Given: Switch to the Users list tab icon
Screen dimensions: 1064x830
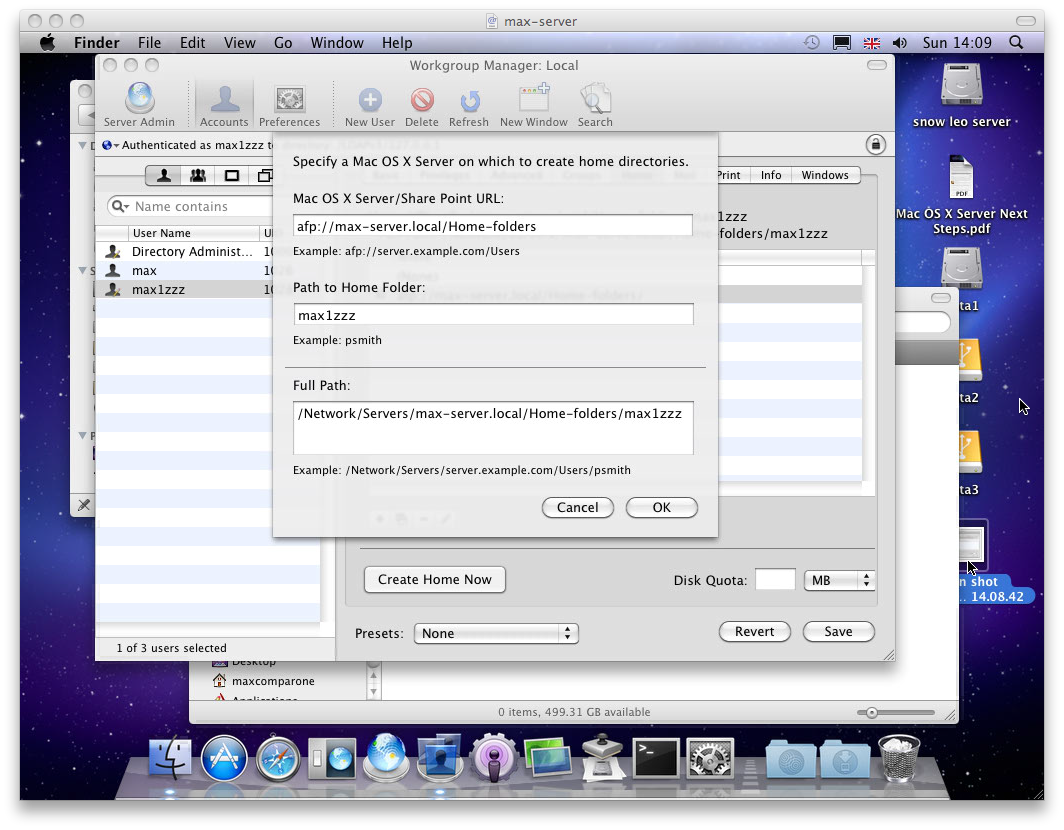Looking at the screenshot, I should pyautogui.click(x=164, y=176).
